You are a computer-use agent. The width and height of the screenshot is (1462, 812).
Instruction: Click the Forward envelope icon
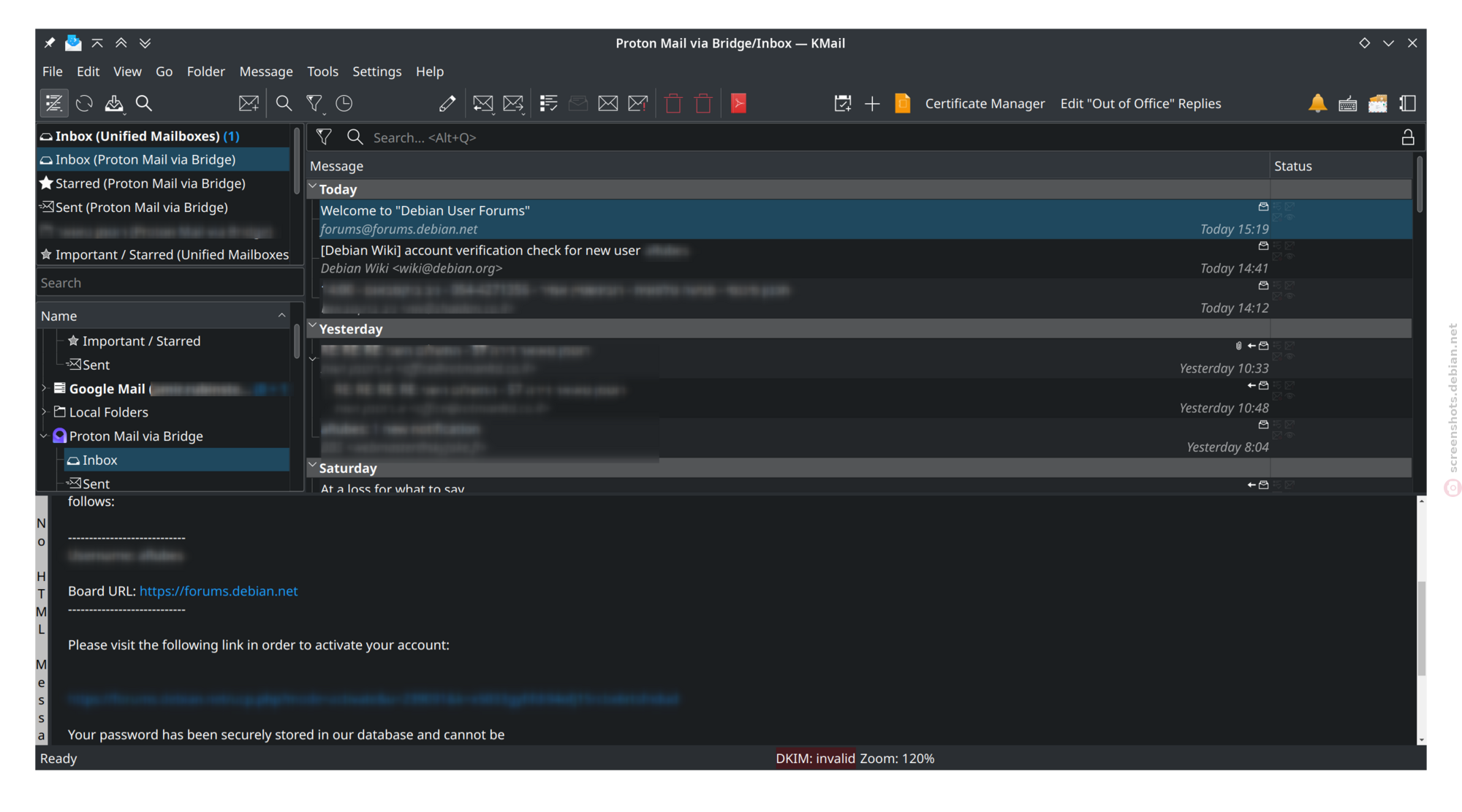(512, 104)
